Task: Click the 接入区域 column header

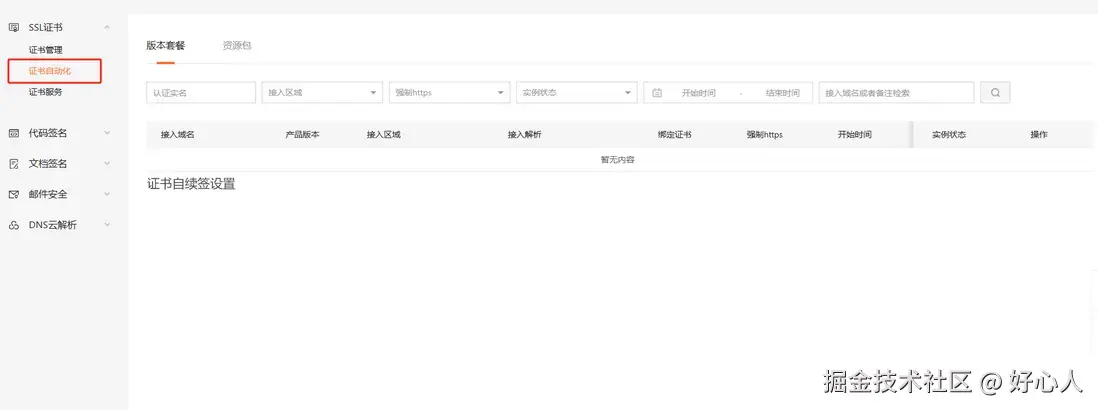Action: point(384,134)
